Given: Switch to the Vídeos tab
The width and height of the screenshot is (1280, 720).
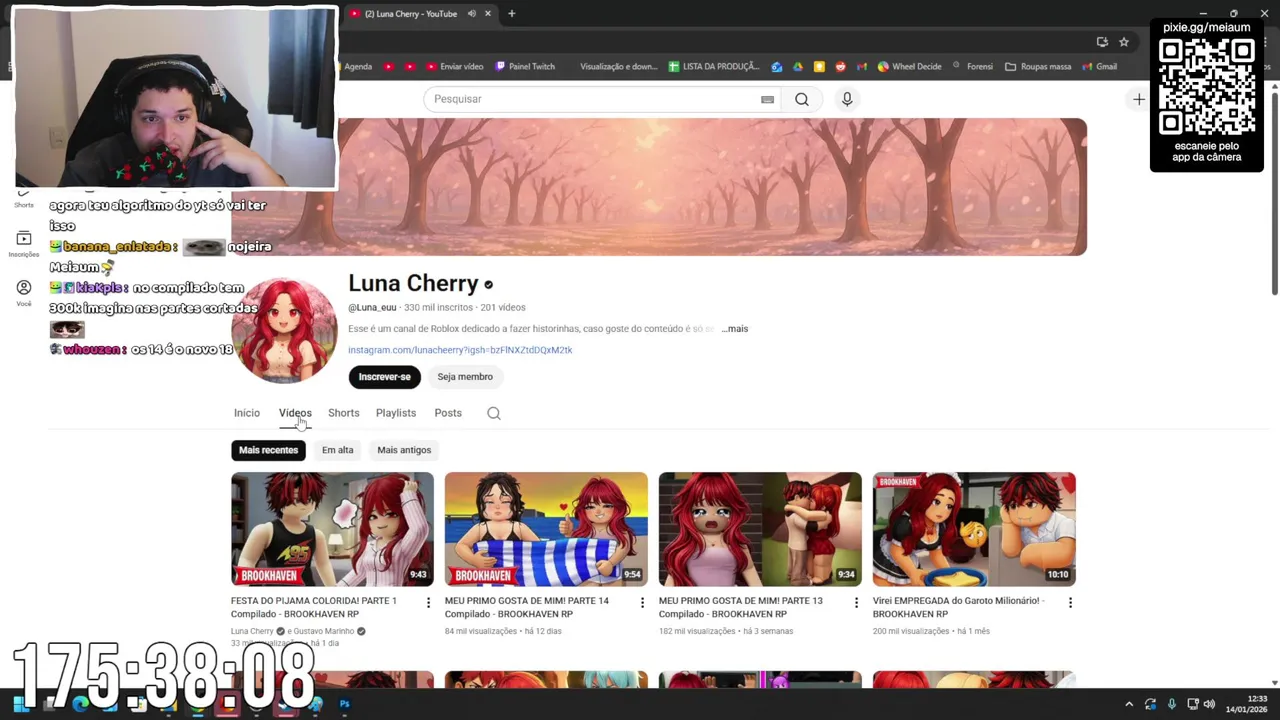Looking at the screenshot, I should (295, 413).
